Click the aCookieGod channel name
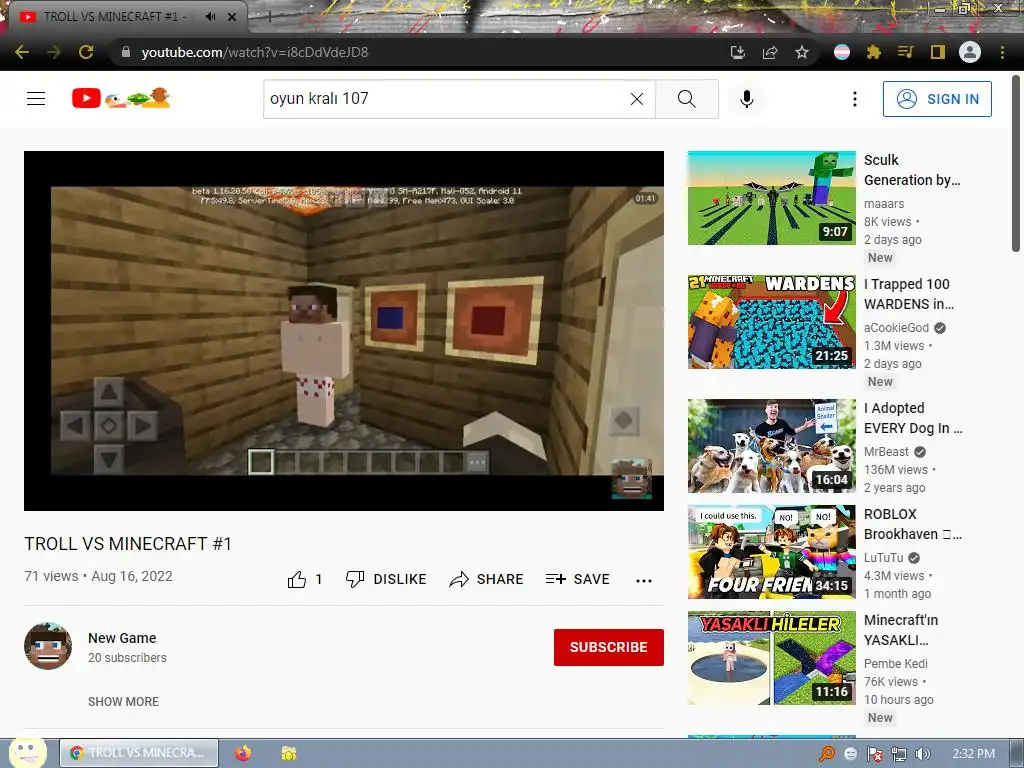Viewport: 1024px width, 768px height. [x=896, y=328]
